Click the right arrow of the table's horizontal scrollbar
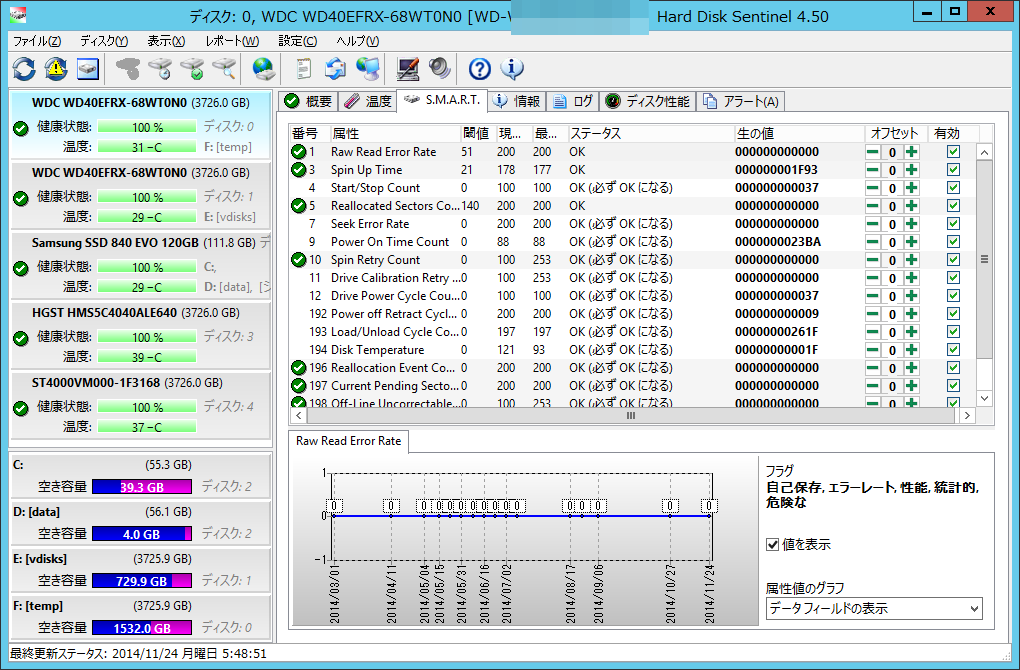Viewport: 1020px width, 670px height. [x=967, y=415]
